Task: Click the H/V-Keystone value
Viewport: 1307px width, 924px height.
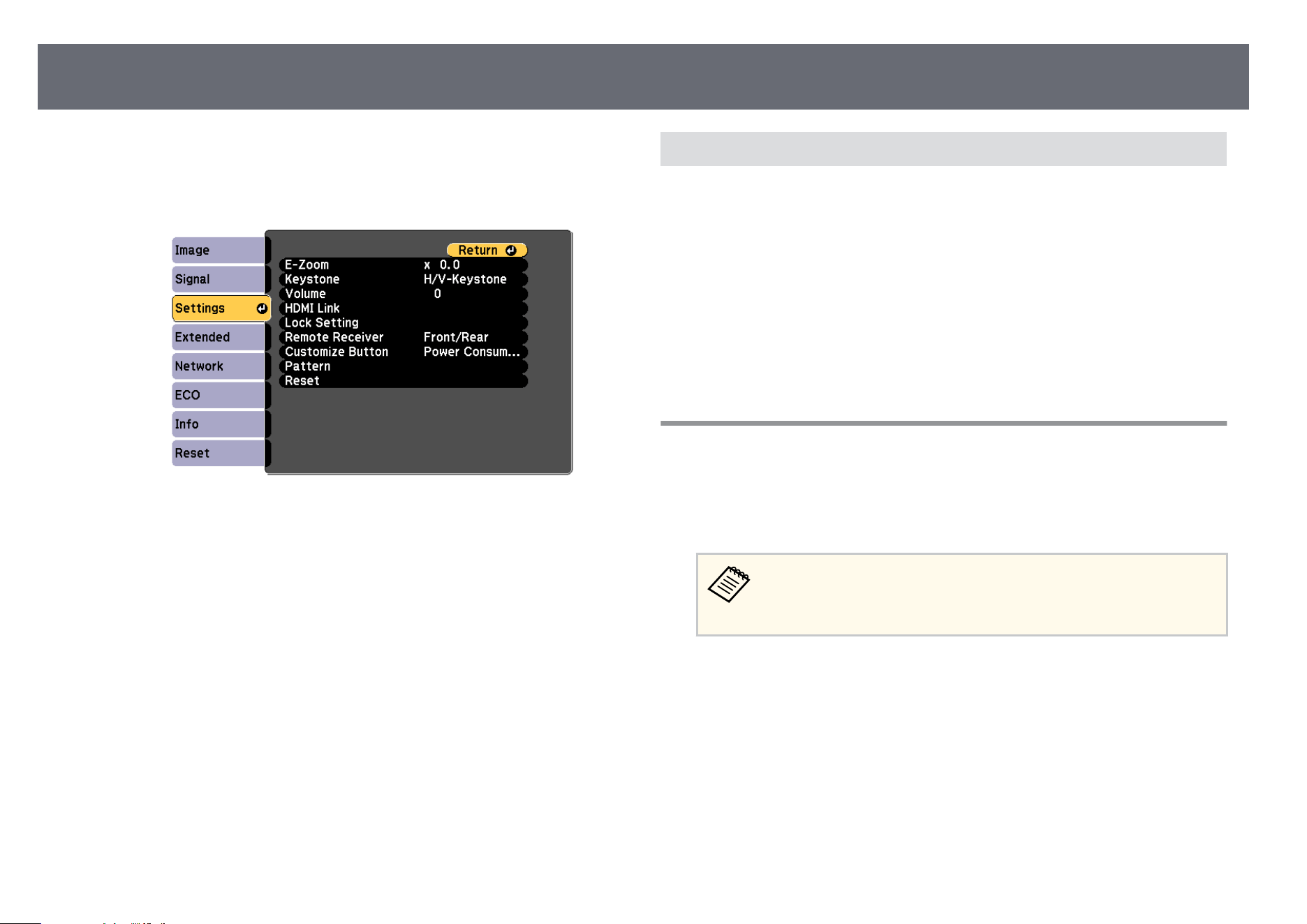Action: pos(465,279)
